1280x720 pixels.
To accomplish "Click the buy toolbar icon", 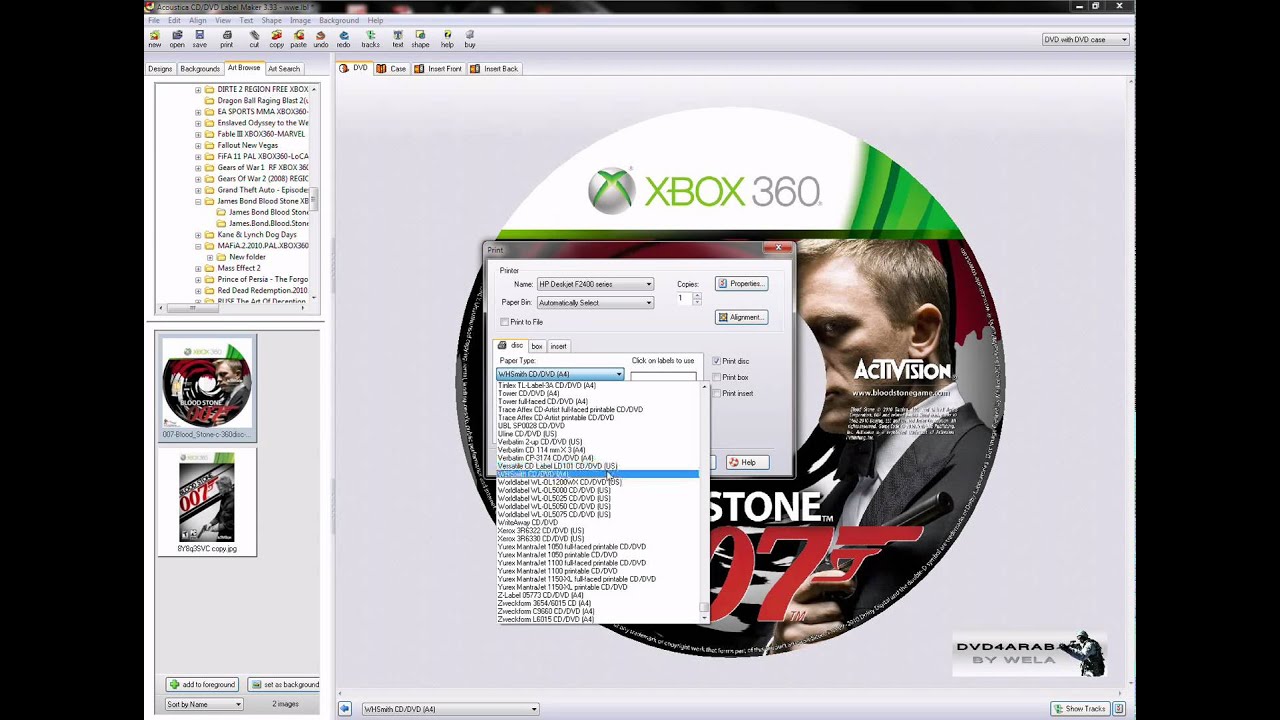I will pos(470,38).
